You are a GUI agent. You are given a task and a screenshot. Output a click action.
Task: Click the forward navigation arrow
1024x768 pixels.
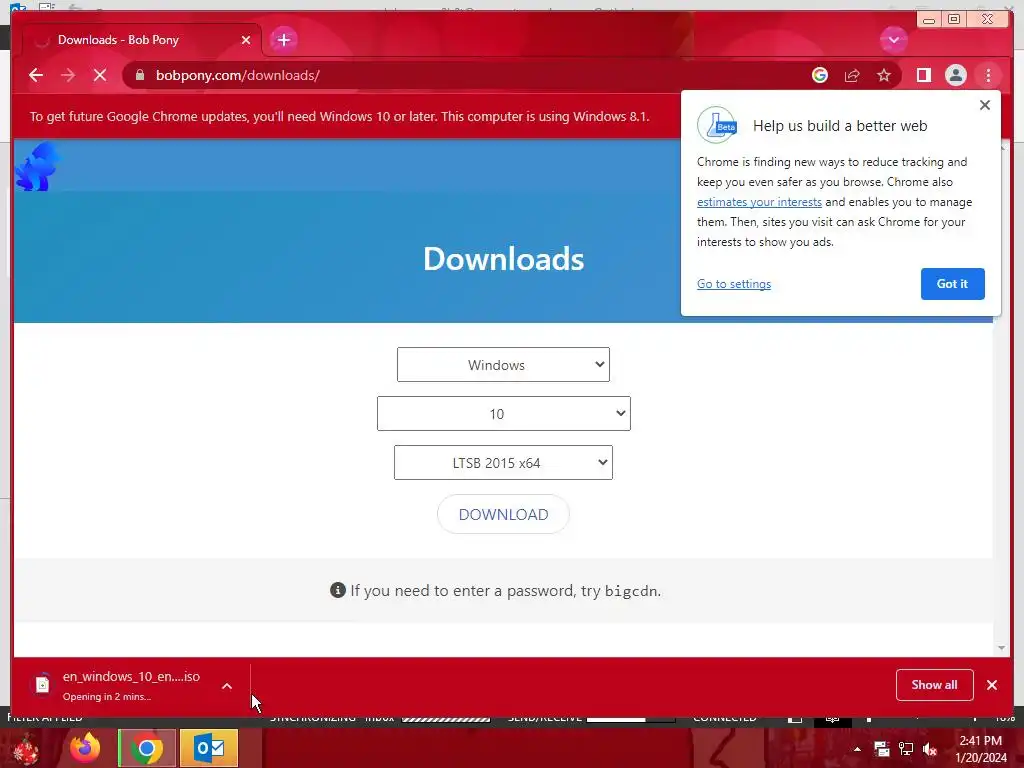(x=68, y=75)
